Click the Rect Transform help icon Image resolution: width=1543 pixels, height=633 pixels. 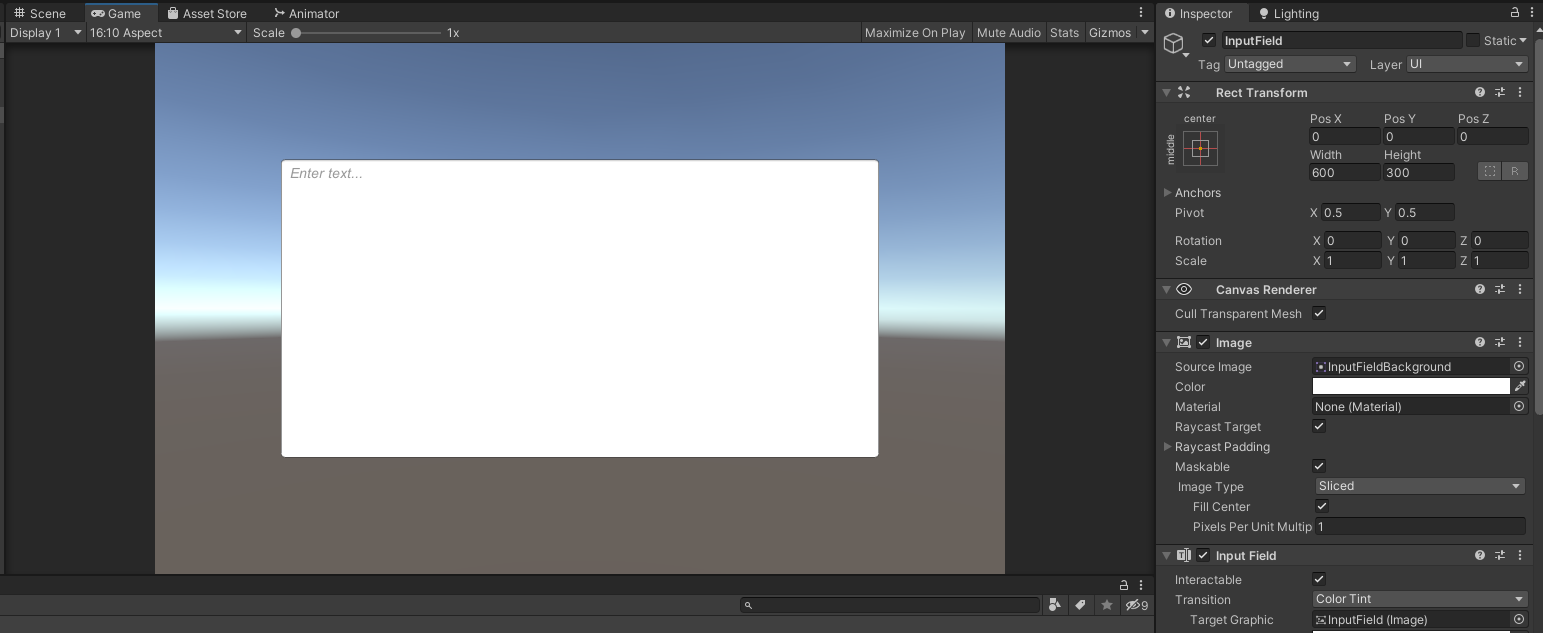(1479, 91)
